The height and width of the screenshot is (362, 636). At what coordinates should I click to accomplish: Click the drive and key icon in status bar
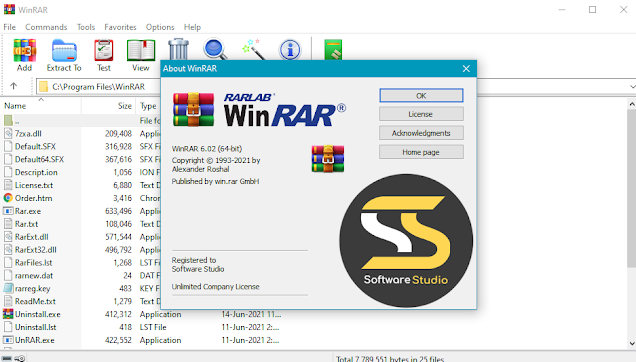tap(13, 358)
